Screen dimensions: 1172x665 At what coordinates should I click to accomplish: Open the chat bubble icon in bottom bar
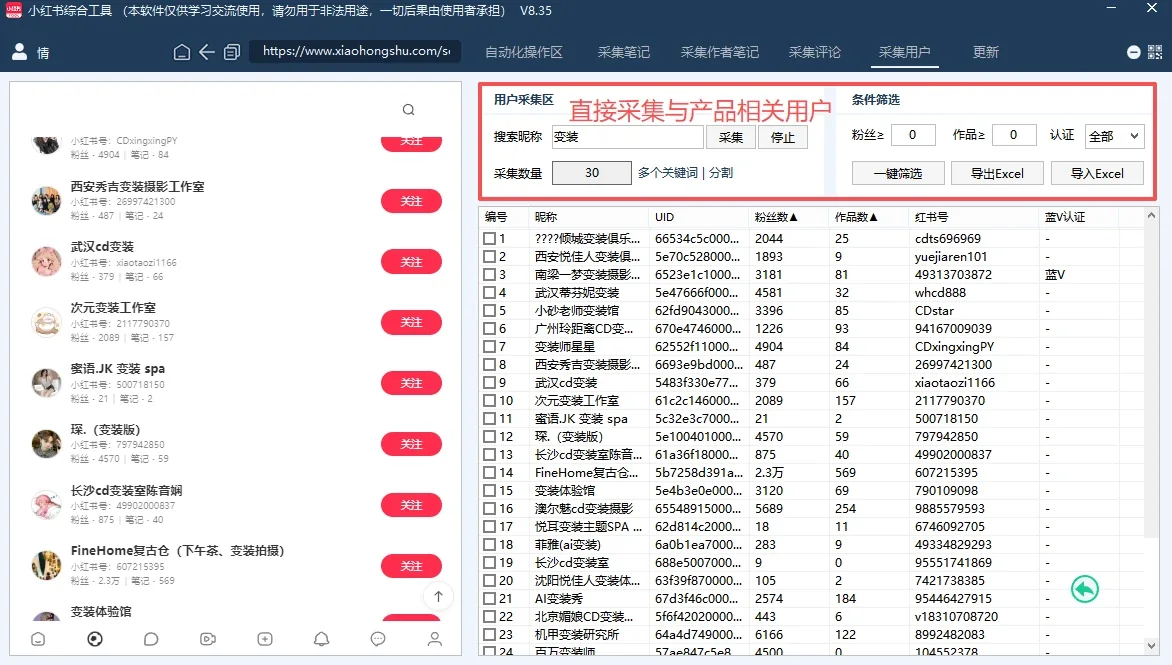(x=151, y=639)
